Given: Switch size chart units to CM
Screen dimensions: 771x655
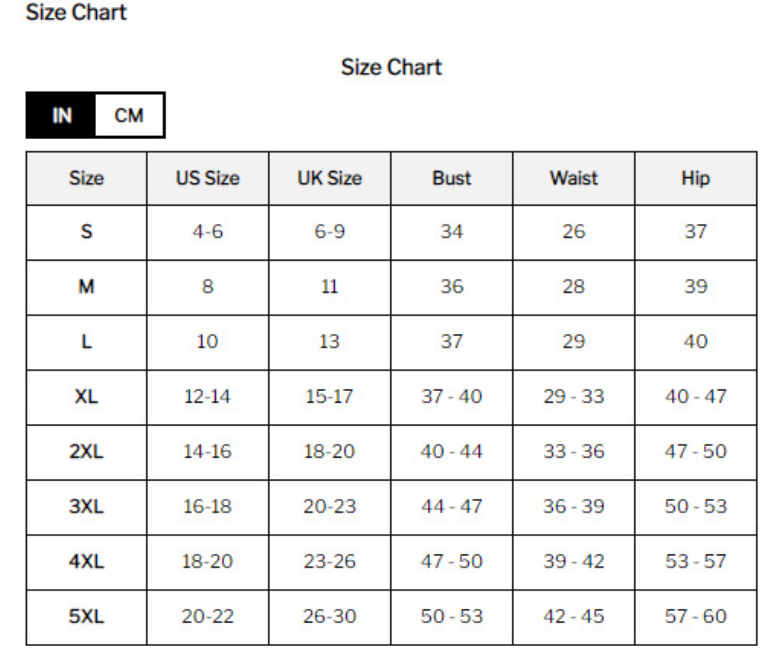Looking at the screenshot, I should [129, 115].
